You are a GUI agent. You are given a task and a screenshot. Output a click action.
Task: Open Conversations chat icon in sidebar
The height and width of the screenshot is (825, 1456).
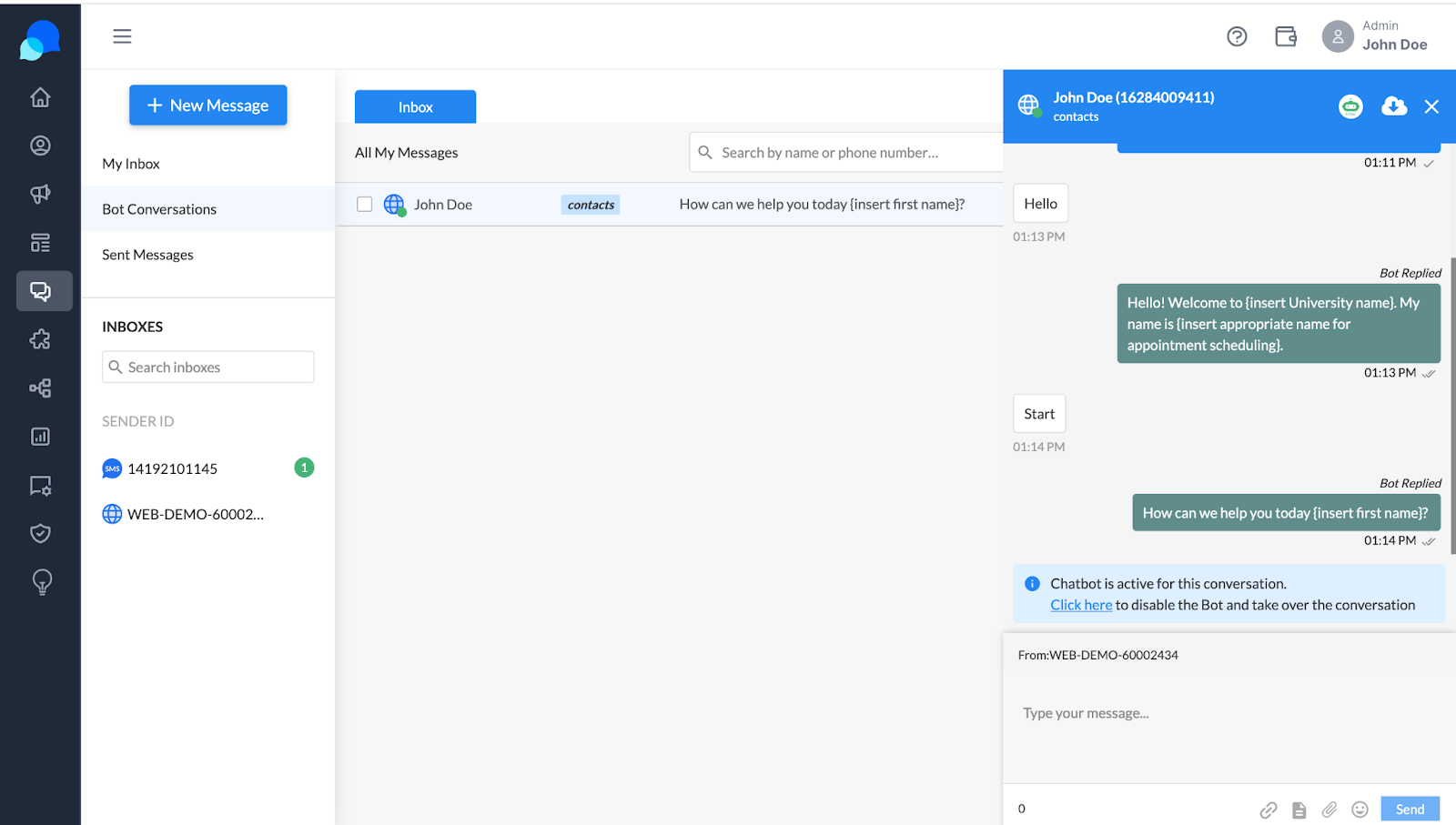coord(44,291)
